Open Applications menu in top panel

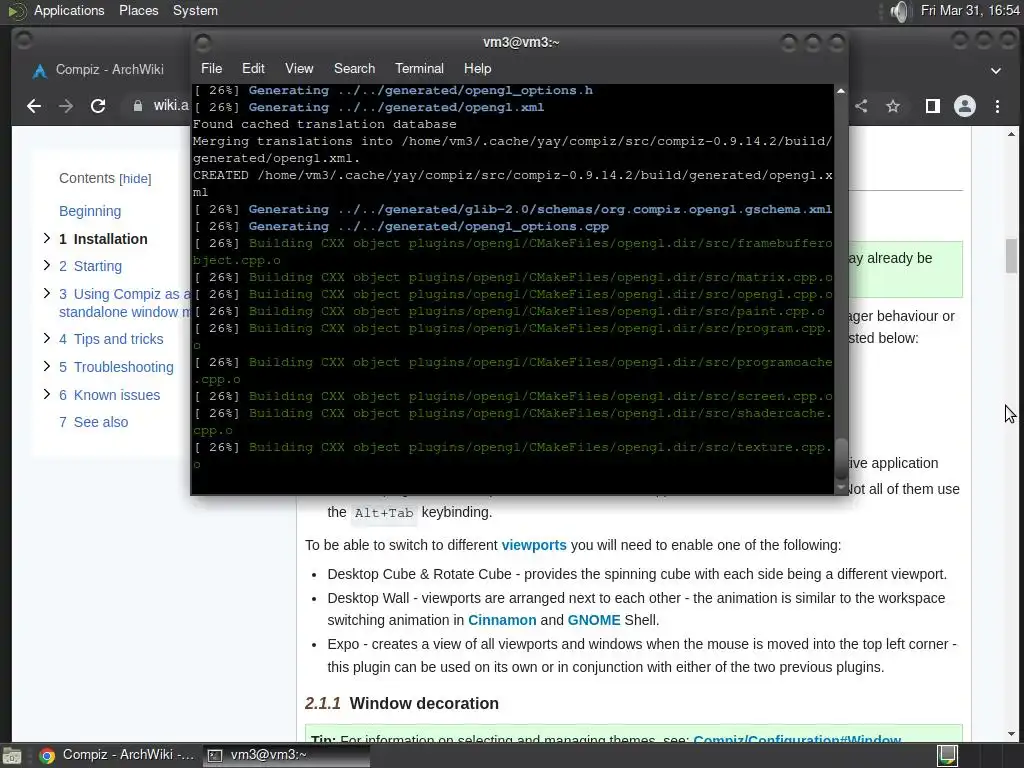click(69, 10)
